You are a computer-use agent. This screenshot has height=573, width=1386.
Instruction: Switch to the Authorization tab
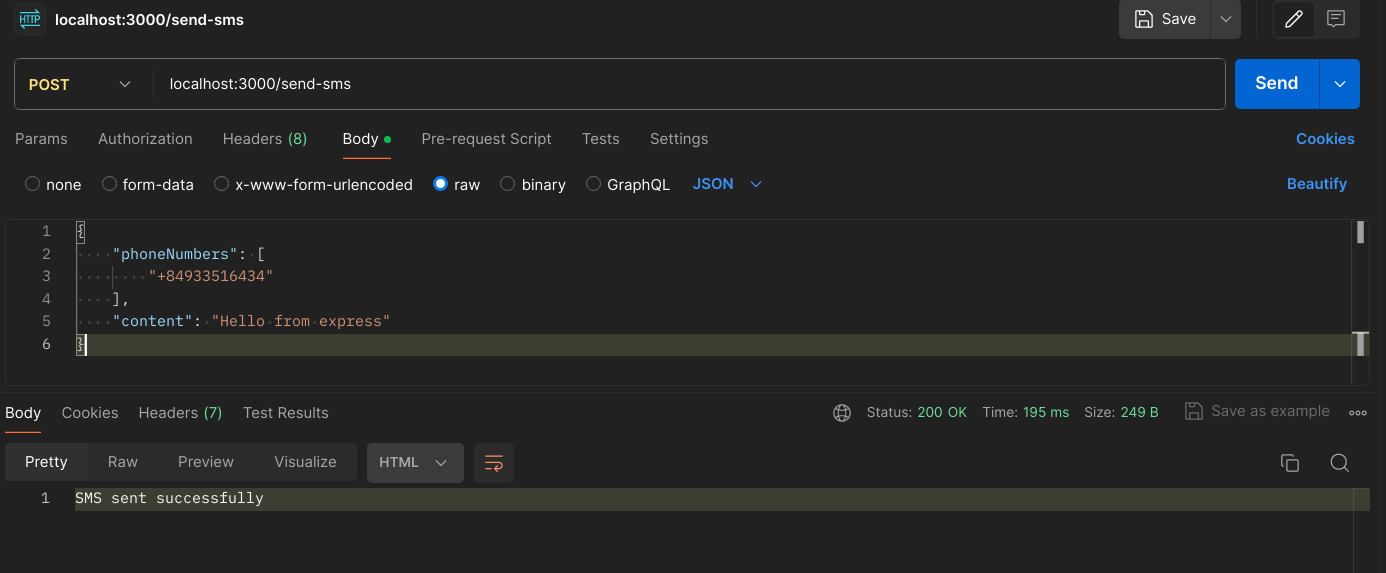click(145, 139)
